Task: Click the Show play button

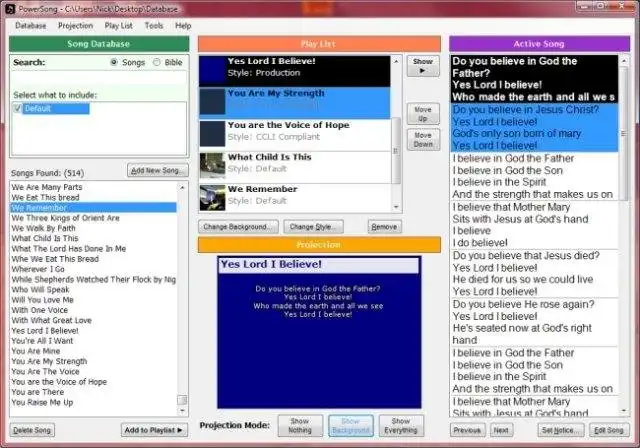Action: [x=423, y=66]
